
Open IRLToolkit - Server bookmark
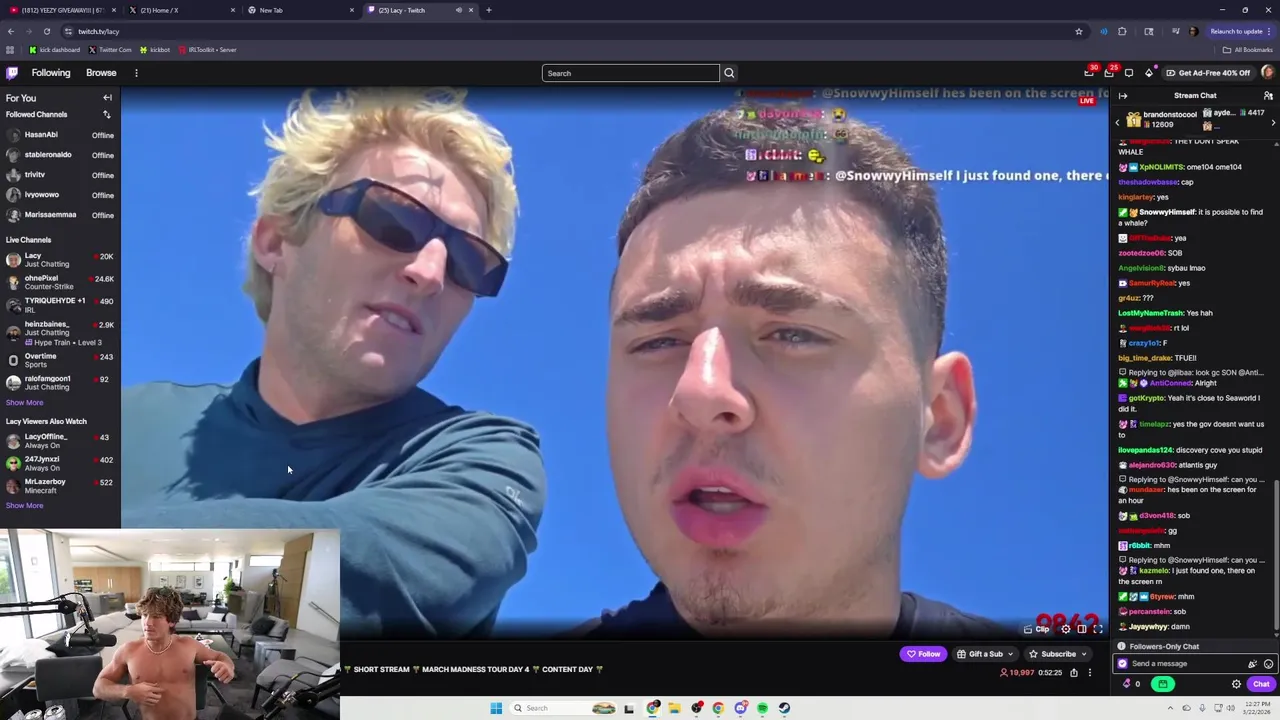pyautogui.click(x=207, y=50)
